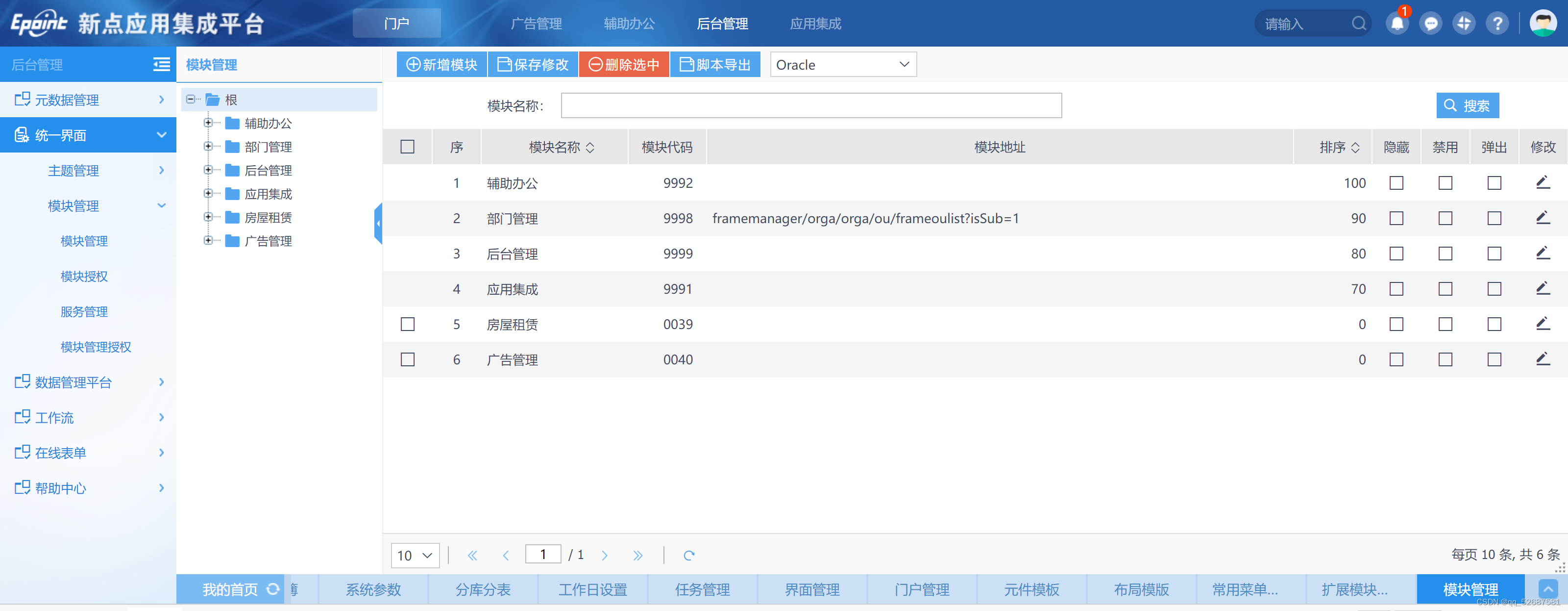Expand the 辅助办公 tree node
This screenshot has width=1568, height=611.
click(208, 123)
